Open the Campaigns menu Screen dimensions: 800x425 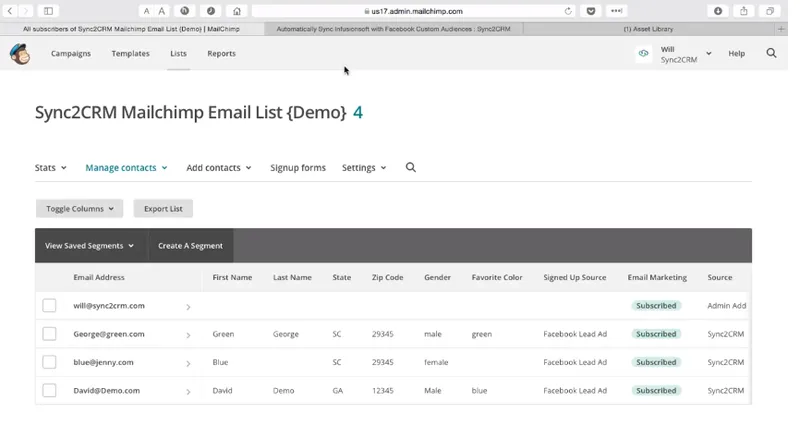pos(71,53)
